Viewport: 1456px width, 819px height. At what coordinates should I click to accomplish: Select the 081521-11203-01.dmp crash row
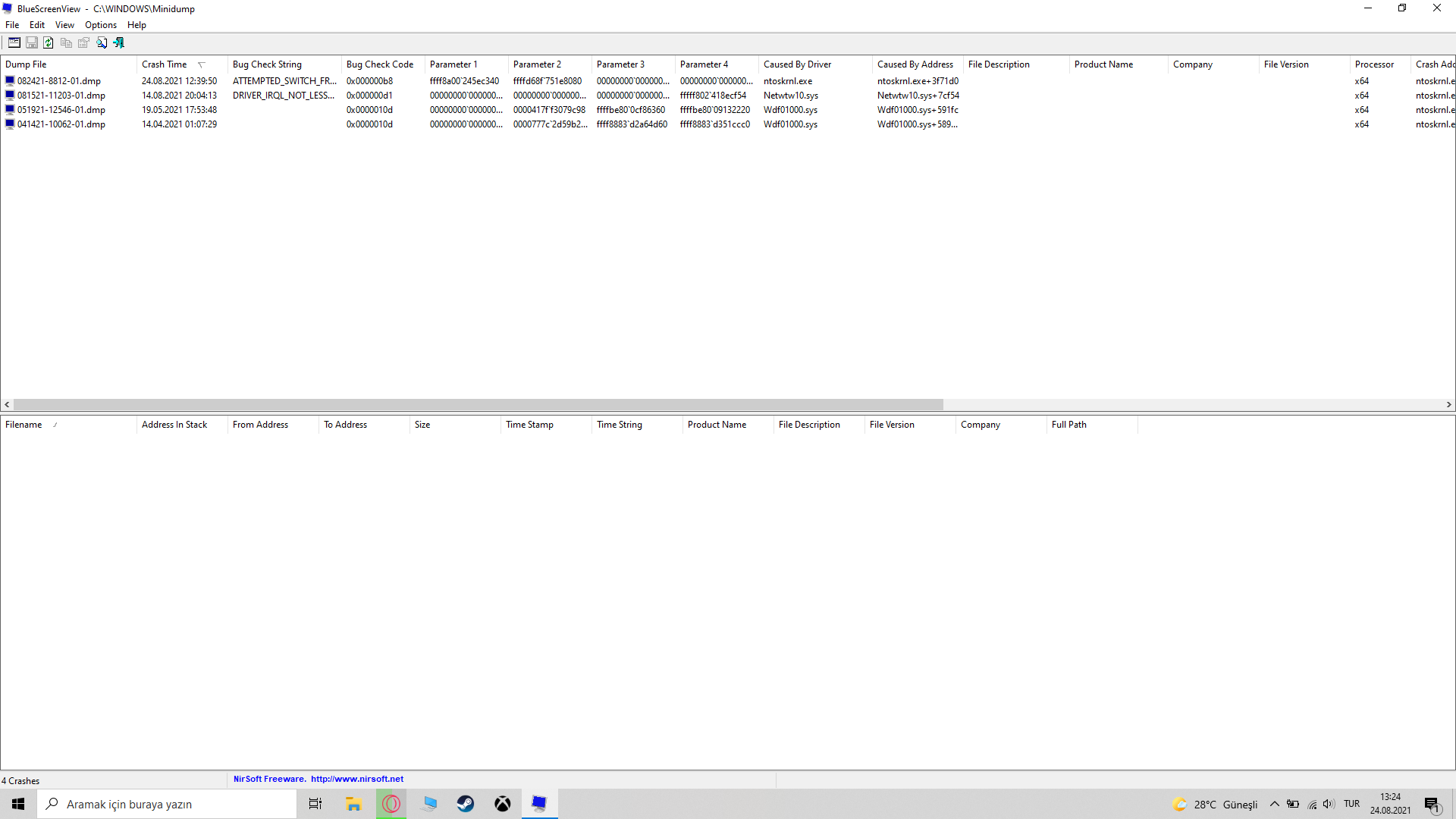(x=61, y=96)
